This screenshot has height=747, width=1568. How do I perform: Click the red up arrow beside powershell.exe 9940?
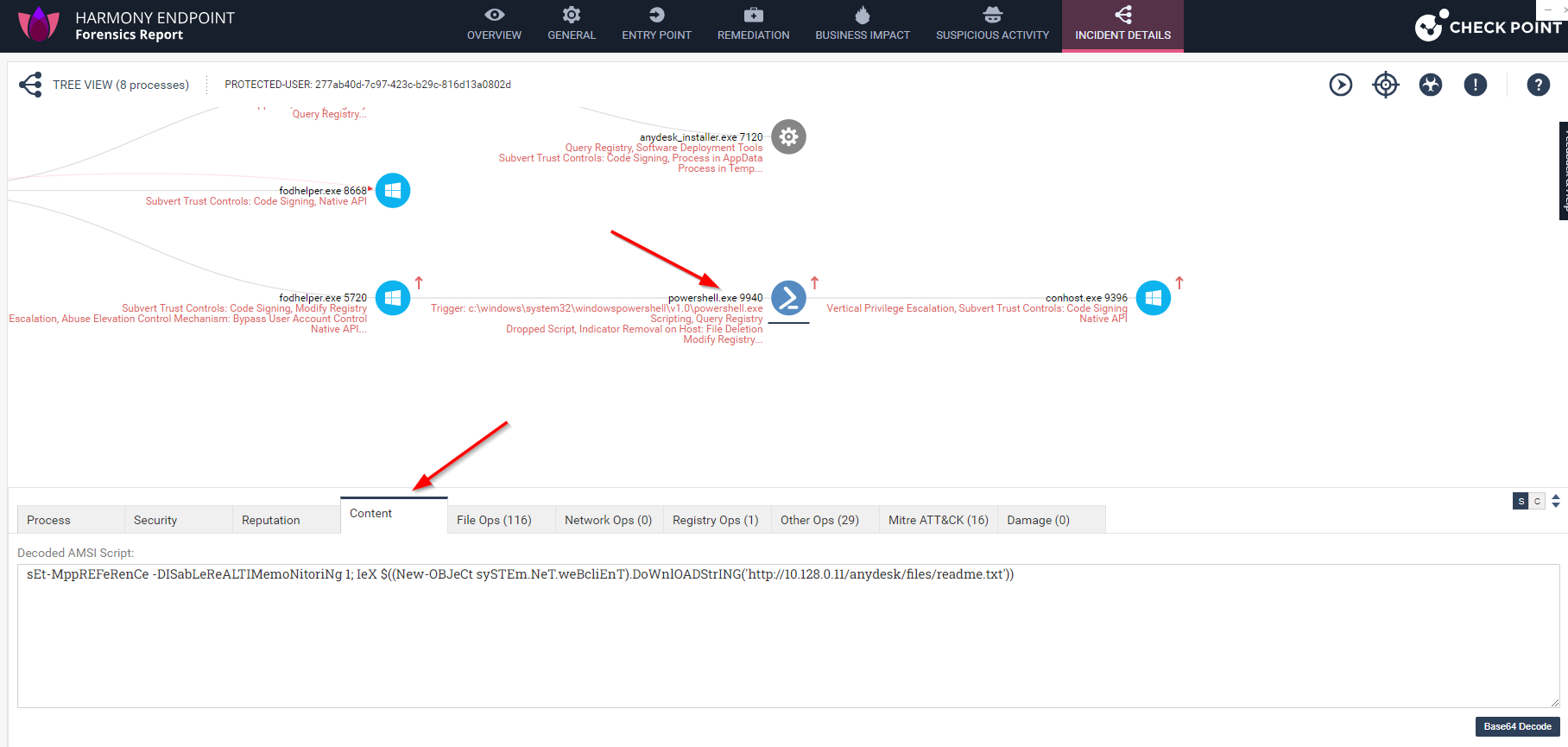pos(814,282)
